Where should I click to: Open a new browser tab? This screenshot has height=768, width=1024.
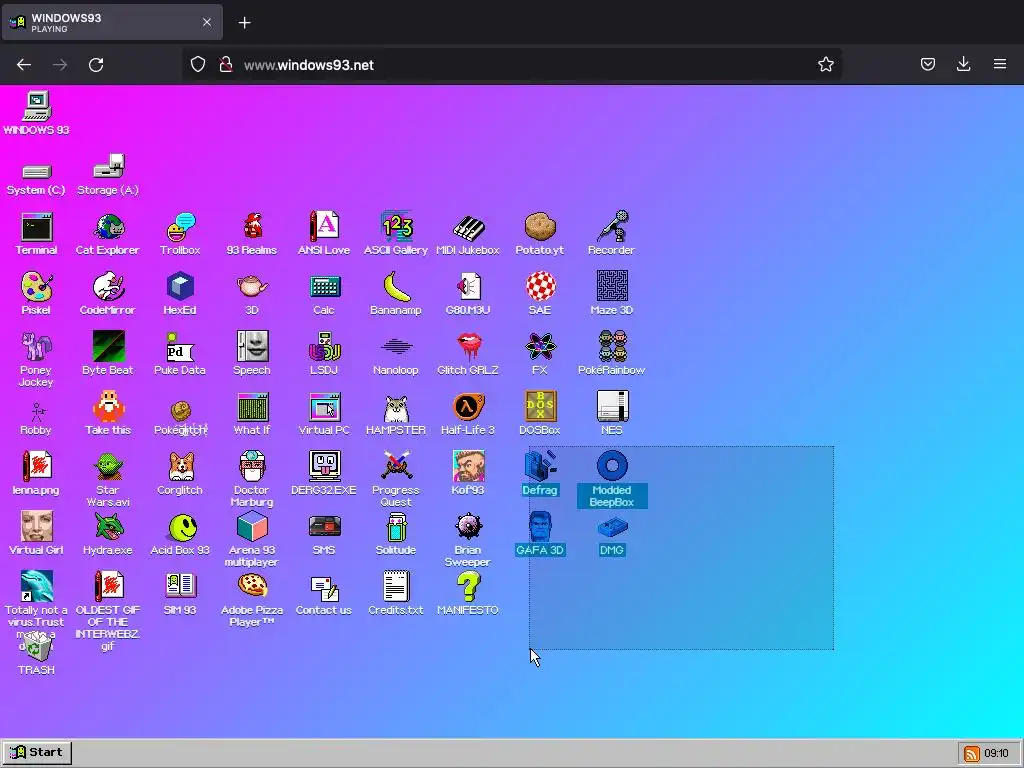[244, 23]
